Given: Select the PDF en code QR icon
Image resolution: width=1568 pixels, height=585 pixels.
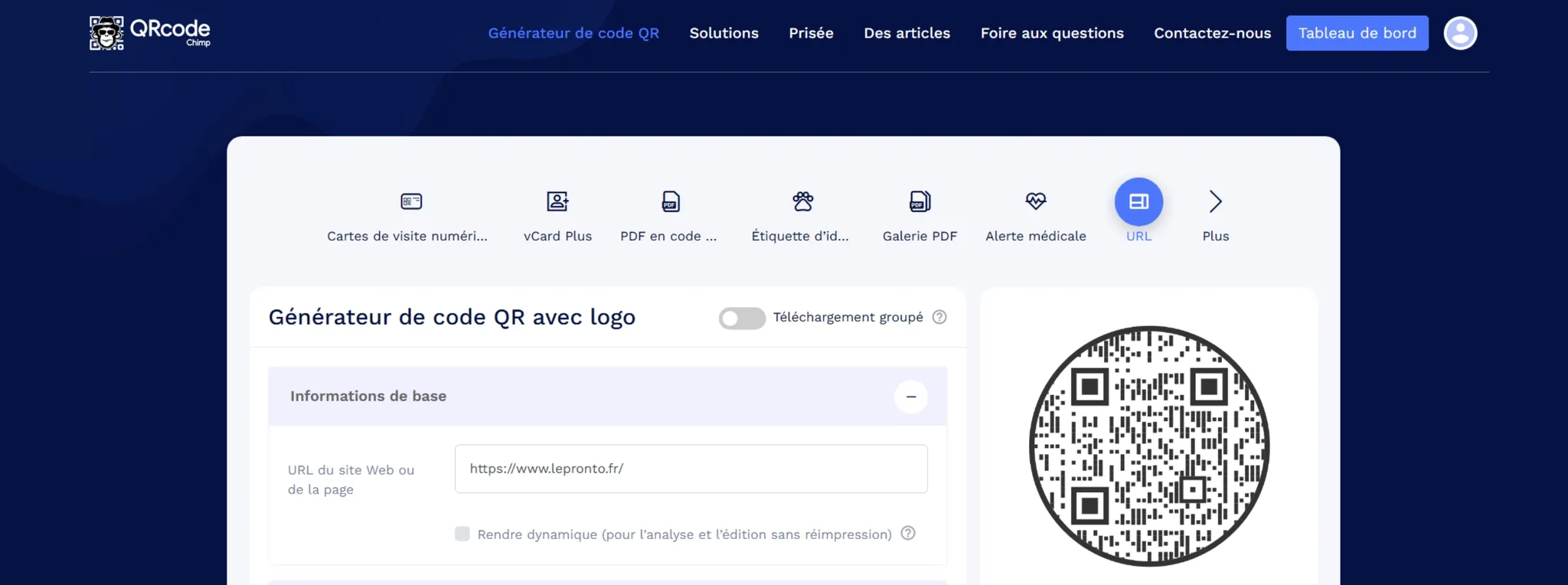Looking at the screenshot, I should coord(670,201).
